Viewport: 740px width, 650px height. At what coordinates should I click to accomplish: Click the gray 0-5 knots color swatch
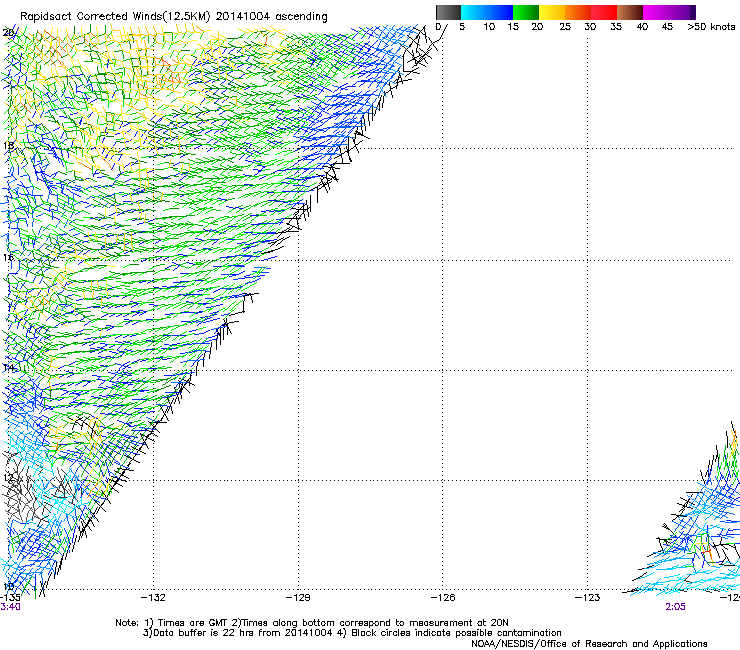pos(448,12)
